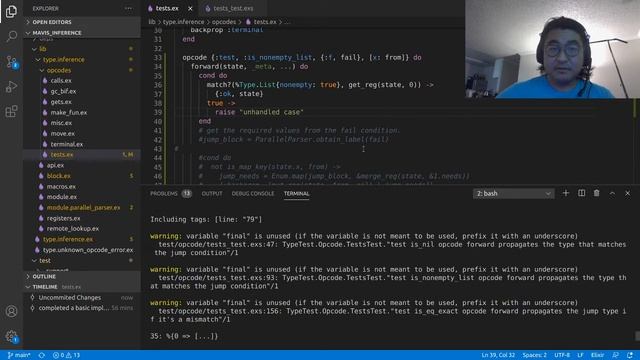This screenshot has width=640, height=360.
Task: Open move.ex in the file tree
Action: (82, 133)
